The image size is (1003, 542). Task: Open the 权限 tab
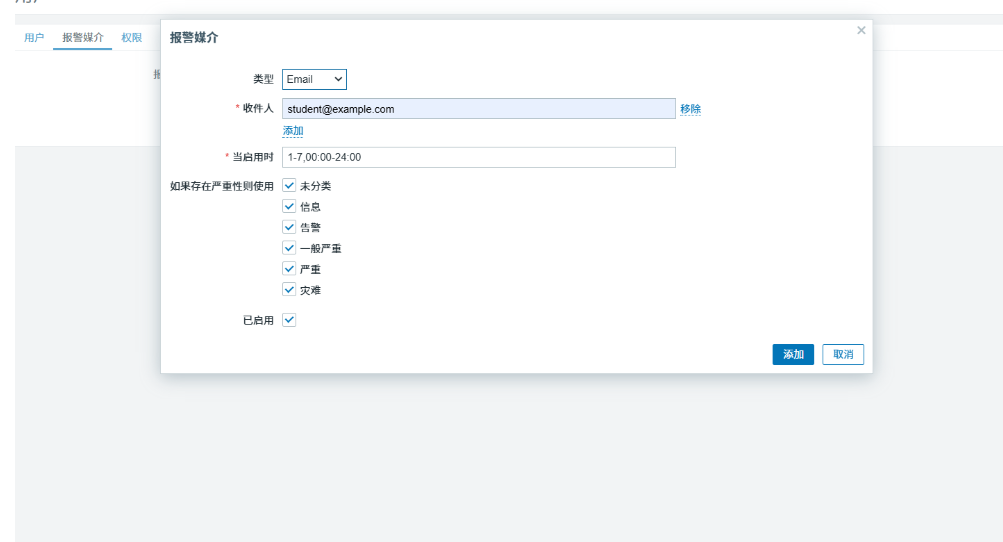[132, 38]
